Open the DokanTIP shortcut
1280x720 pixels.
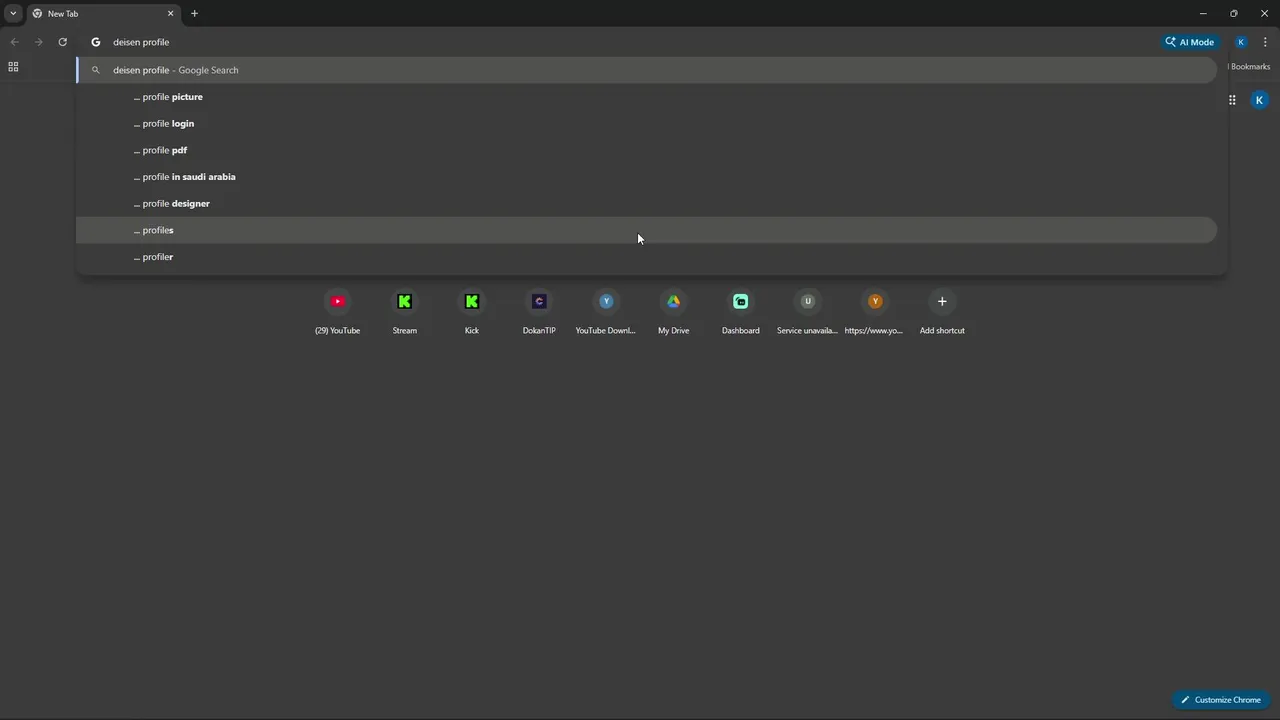(539, 312)
